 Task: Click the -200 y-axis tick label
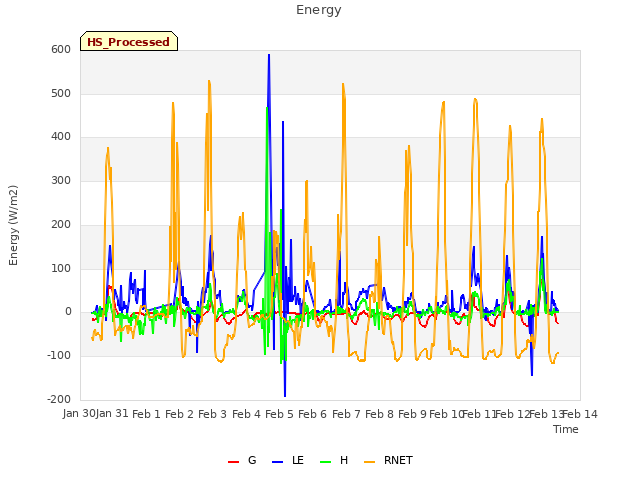pos(59,399)
